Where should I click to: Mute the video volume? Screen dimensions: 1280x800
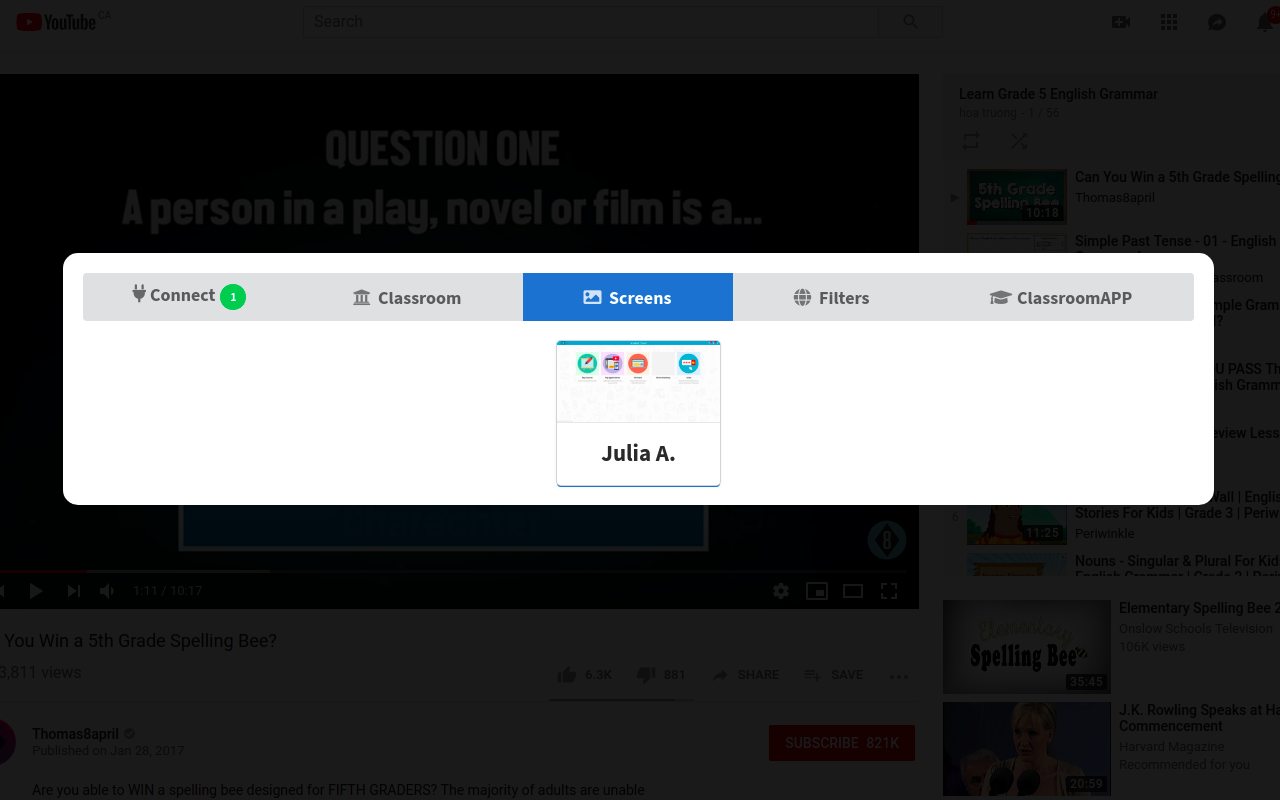click(x=107, y=591)
